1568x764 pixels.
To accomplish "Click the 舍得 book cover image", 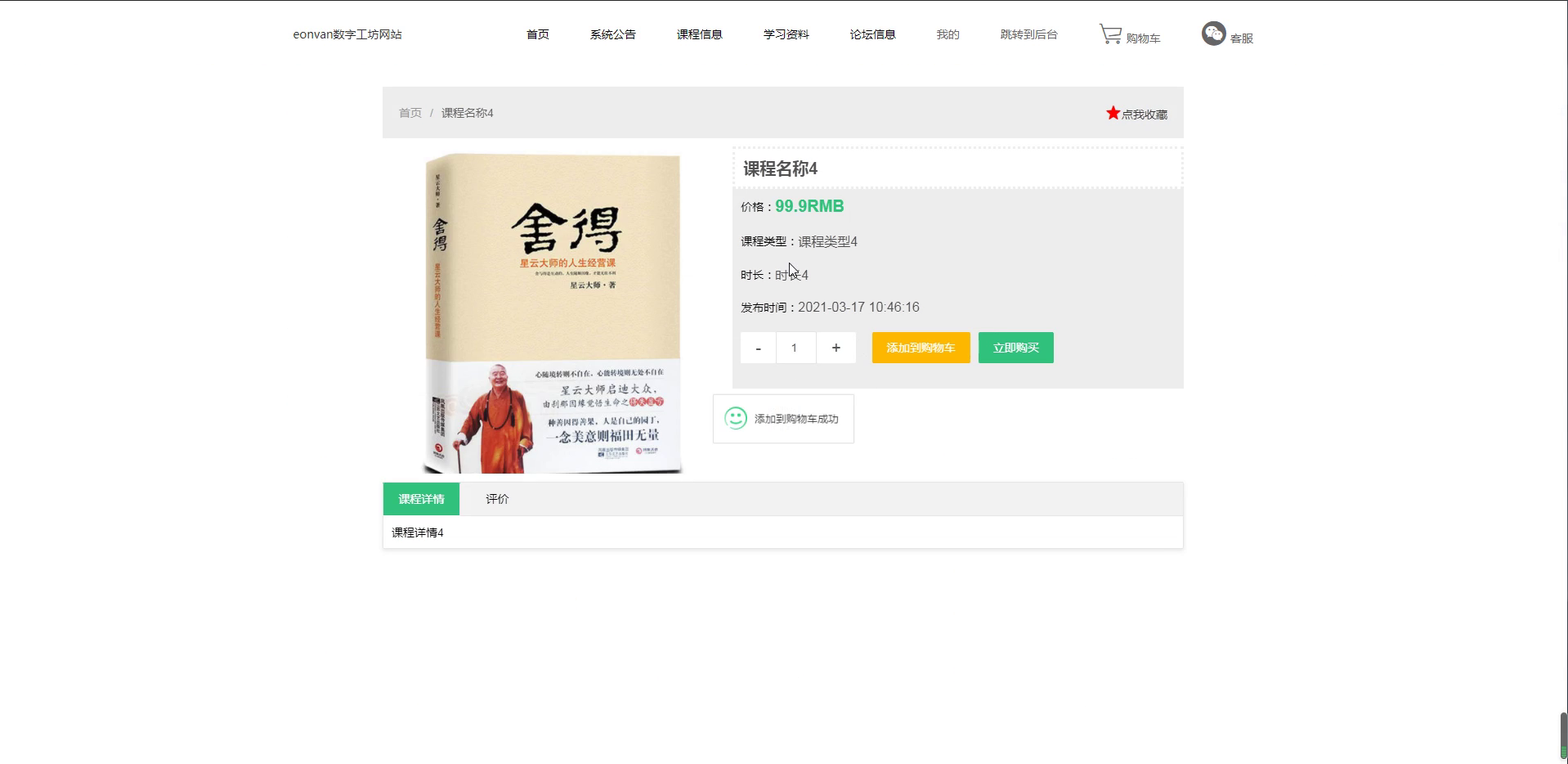I will click(x=553, y=313).
